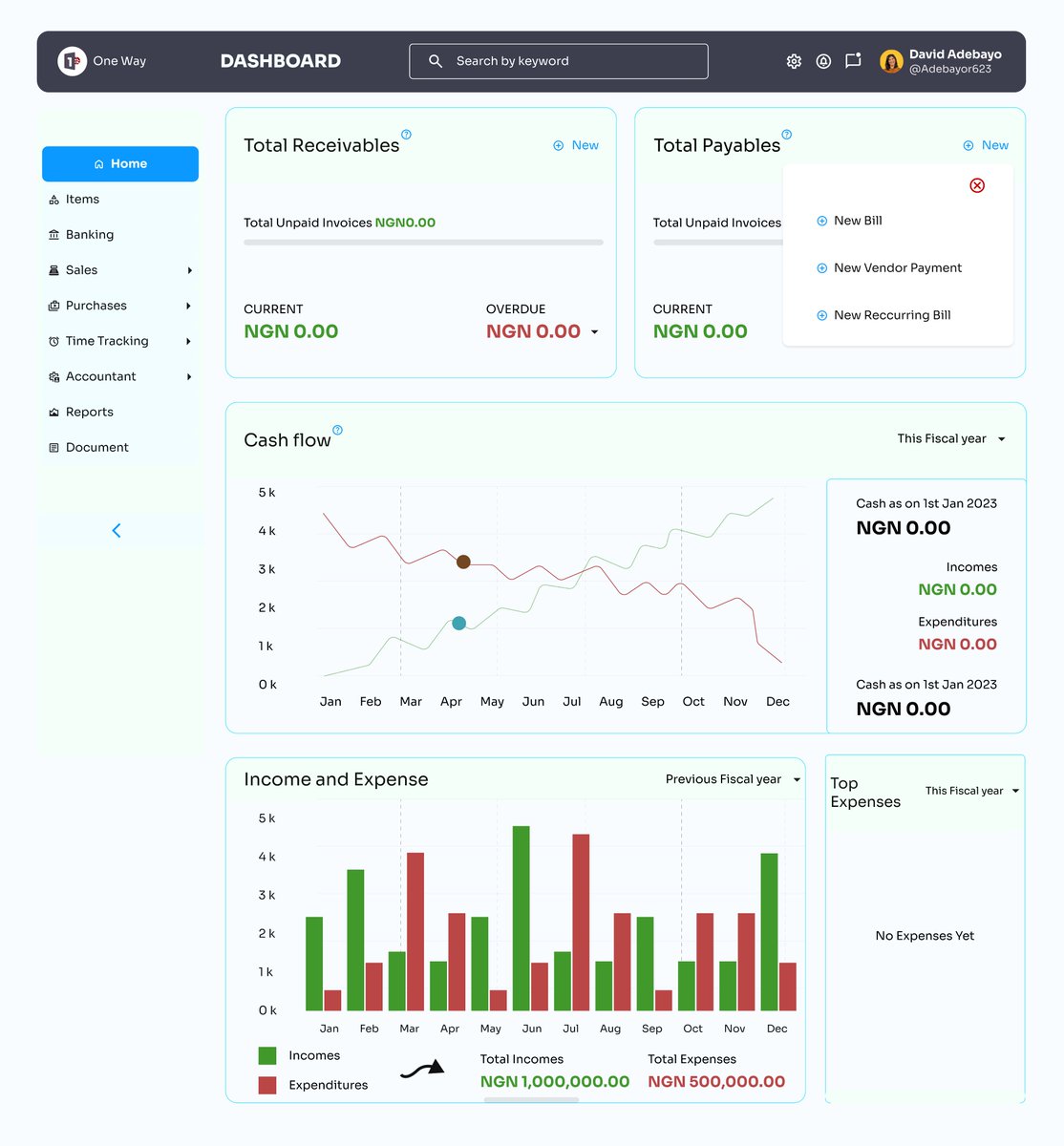Click the Jul expenditure red bar
1064x1146 pixels.
point(581,923)
